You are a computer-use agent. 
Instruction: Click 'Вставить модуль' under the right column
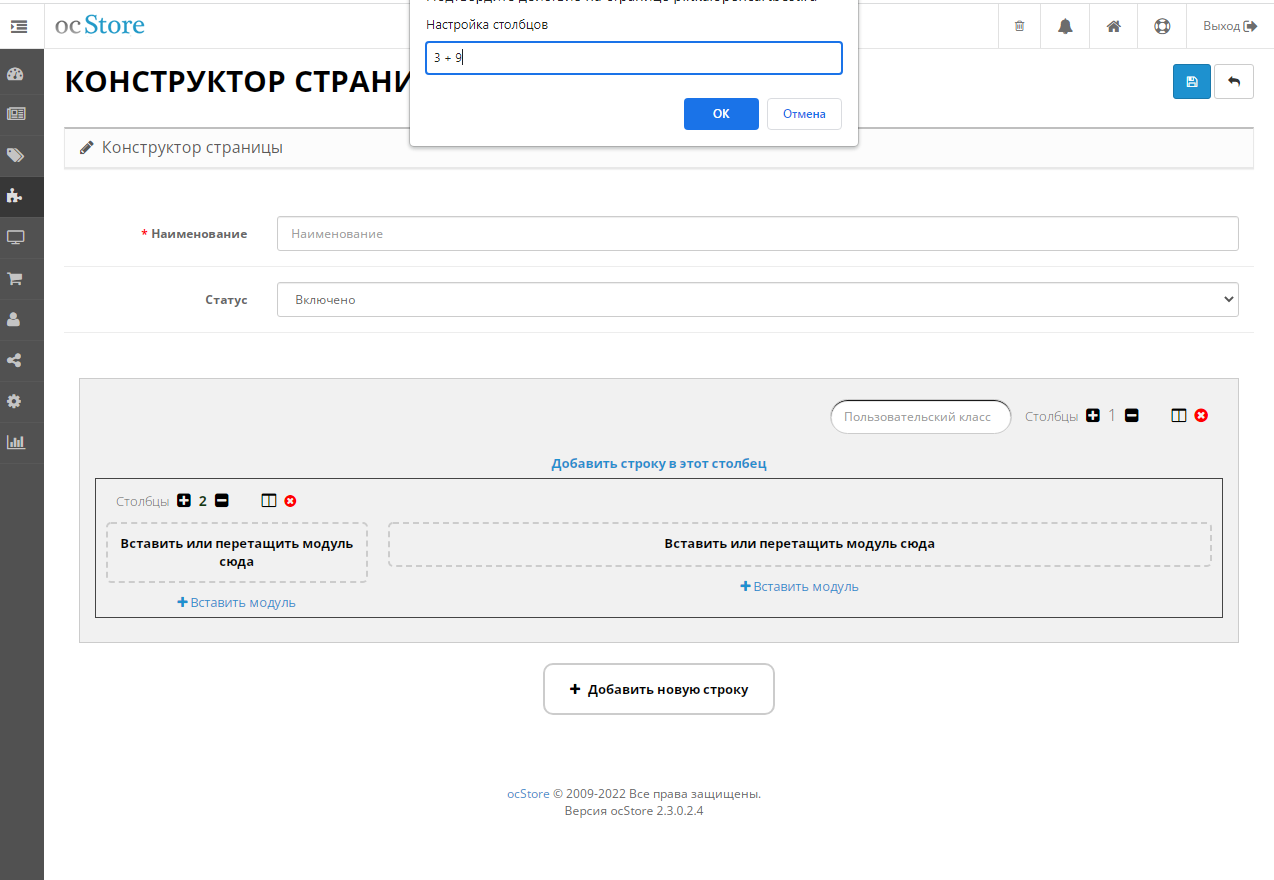[x=799, y=587]
